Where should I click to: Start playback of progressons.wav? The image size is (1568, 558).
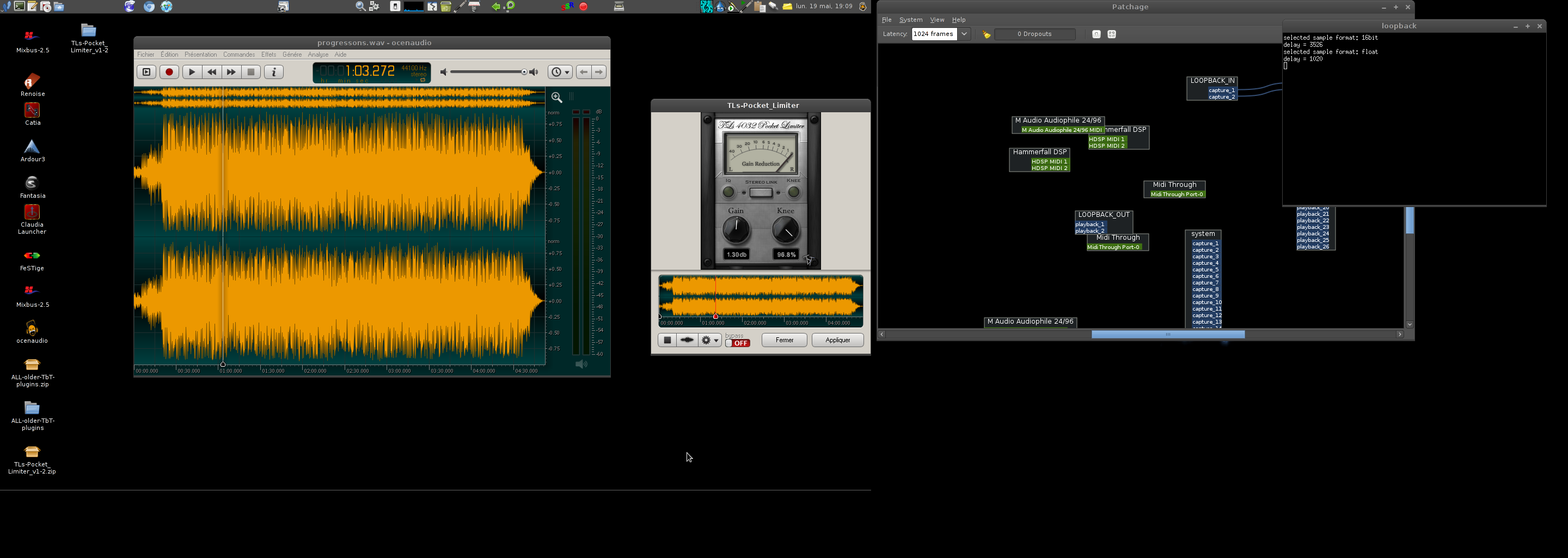pos(192,72)
